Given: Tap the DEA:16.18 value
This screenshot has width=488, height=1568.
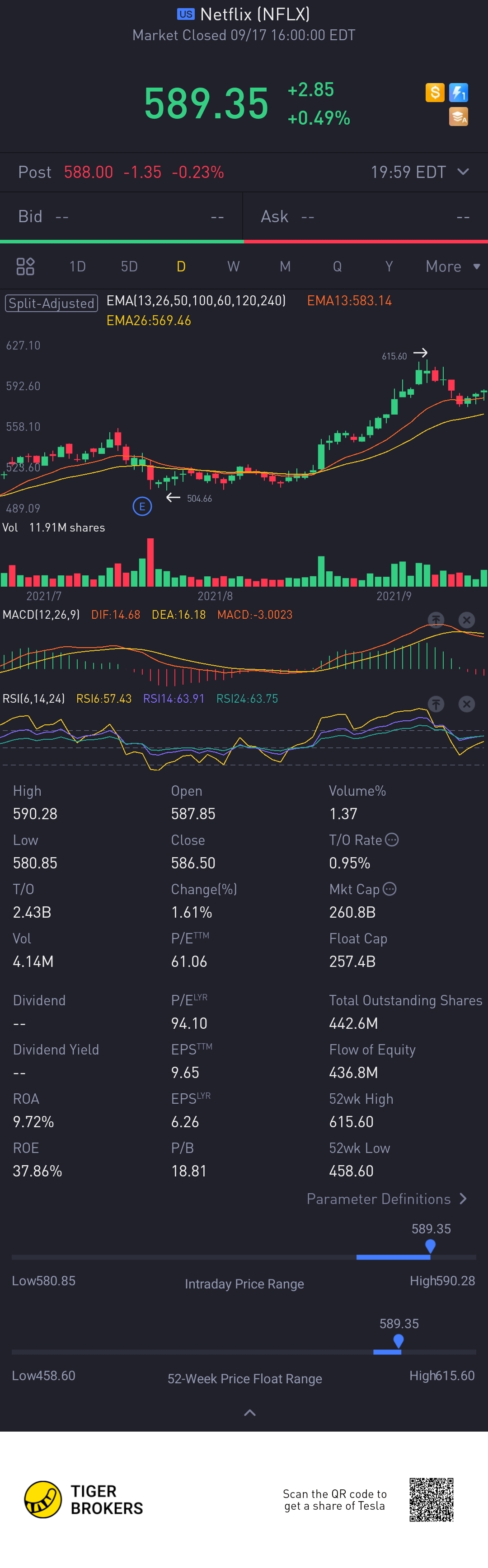Looking at the screenshot, I should [178, 615].
